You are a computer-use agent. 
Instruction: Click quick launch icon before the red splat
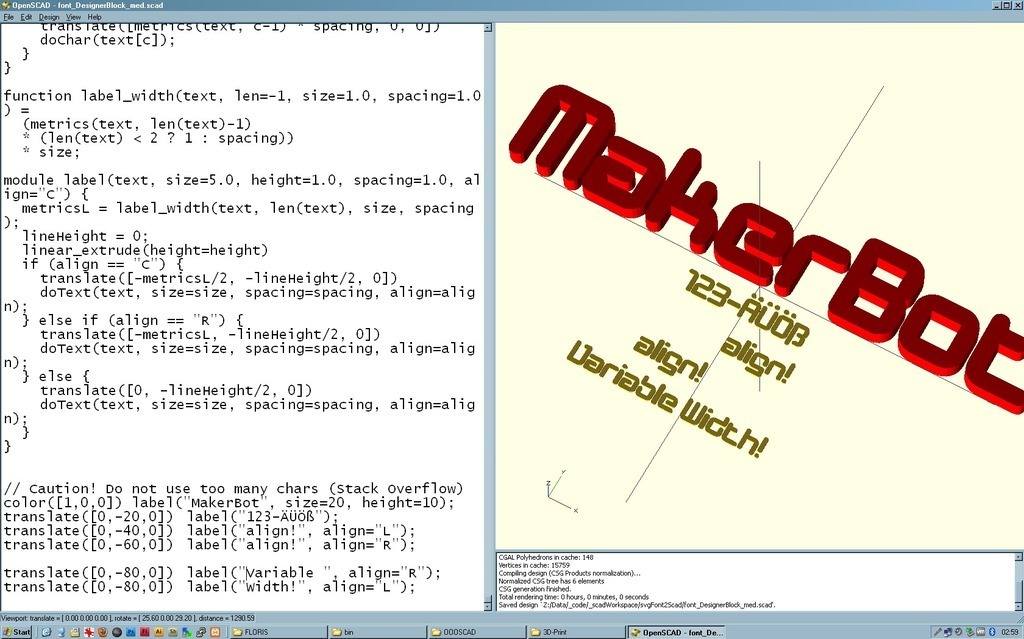click(x=74, y=632)
